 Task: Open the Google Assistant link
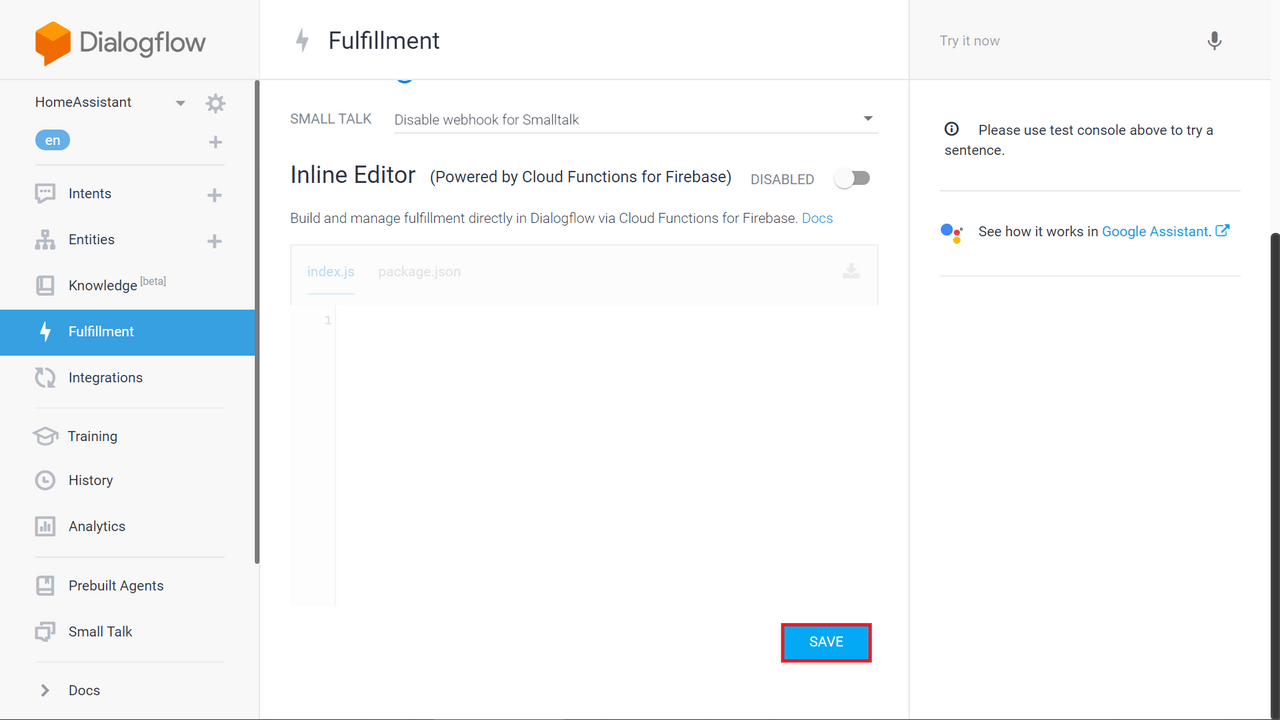(1157, 232)
